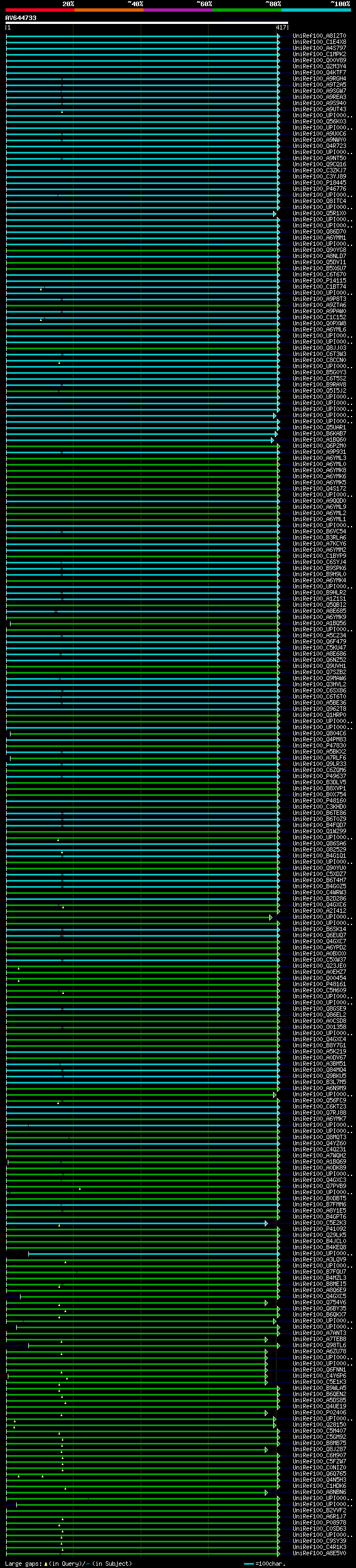Select the UniRef100_P02406 hit label
This screenshot has width=356, height=1568.
point(319,1413)
